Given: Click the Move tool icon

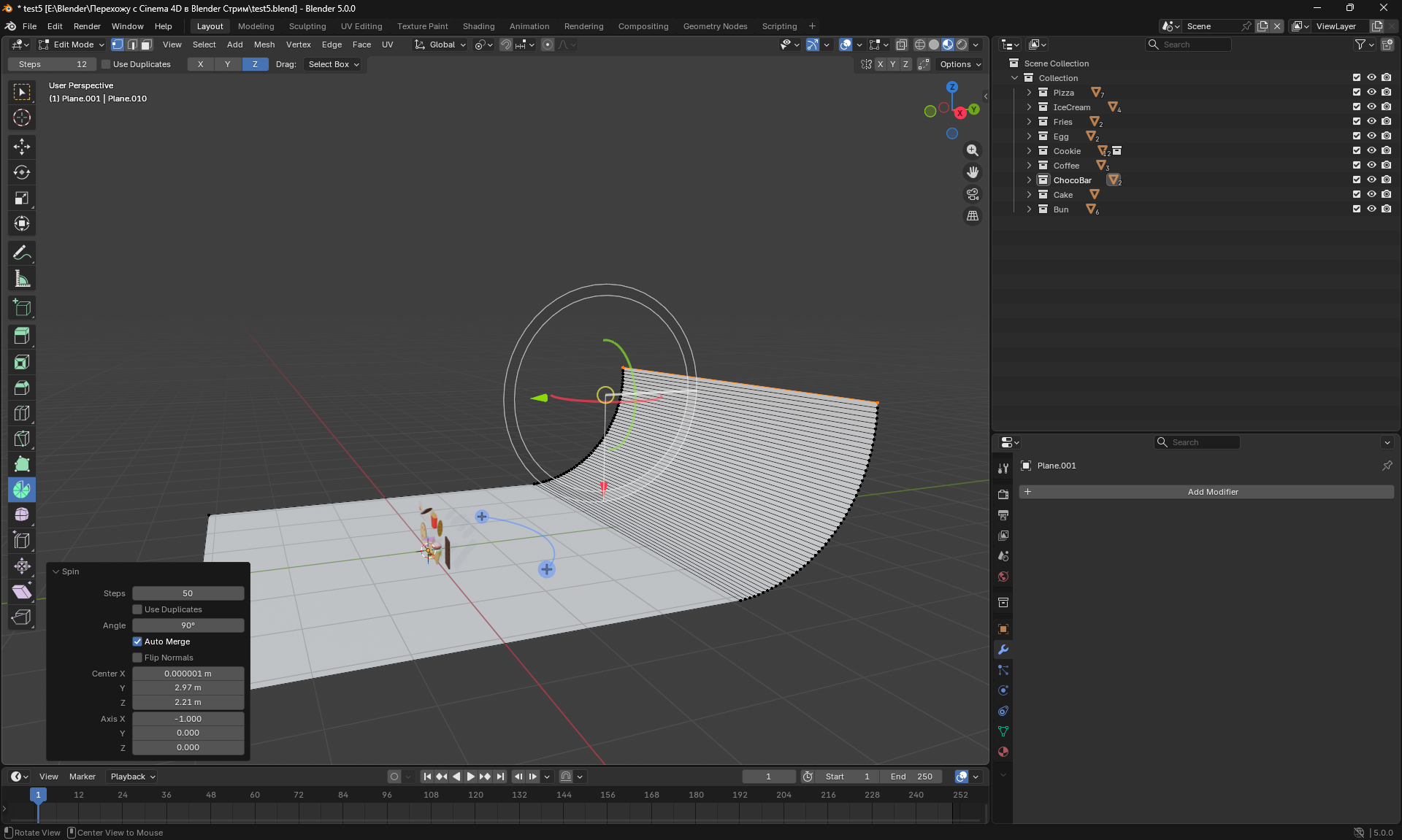Looking at the screenshot, I should [22, 147].
